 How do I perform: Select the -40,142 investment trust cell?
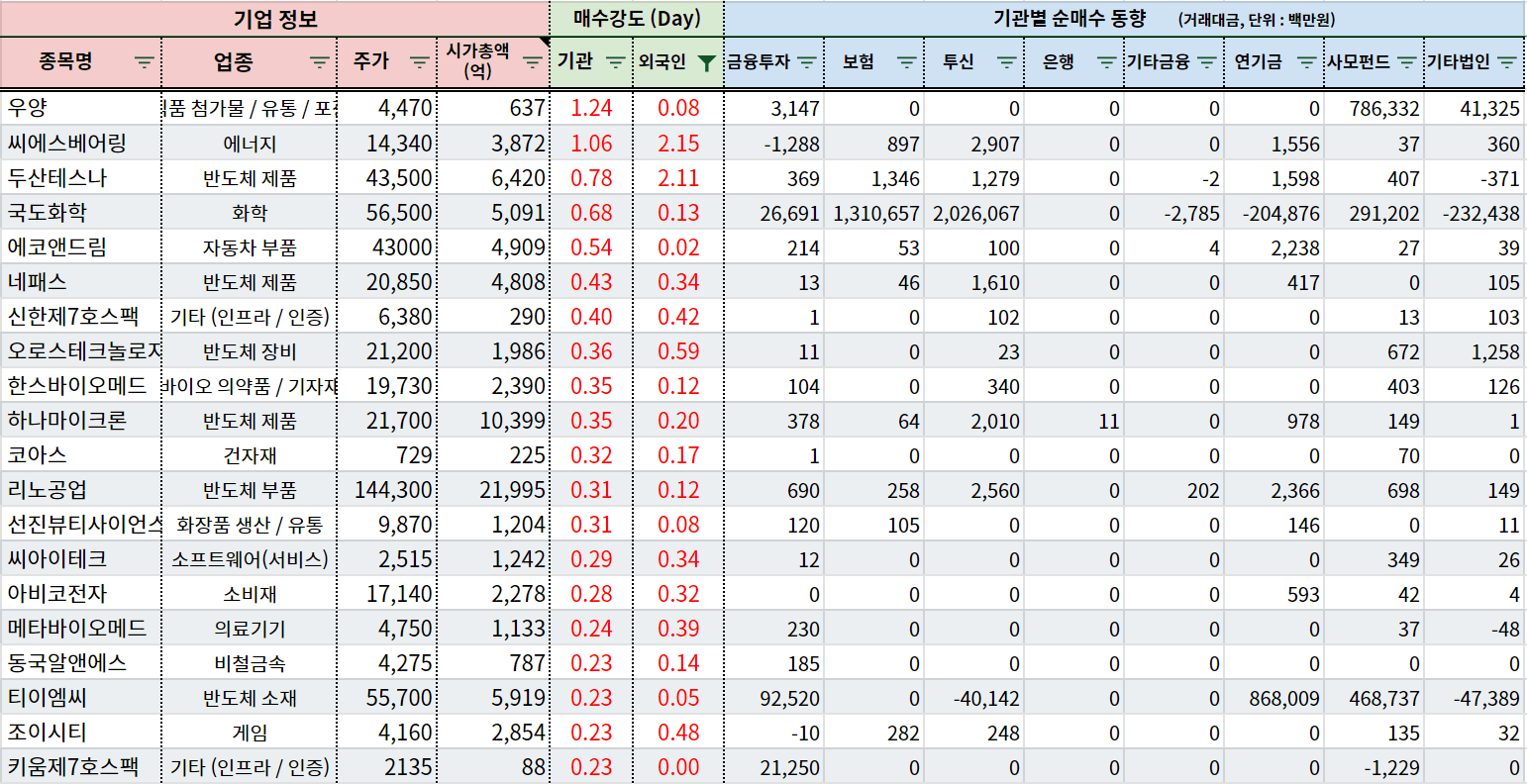tap(974, 697)
